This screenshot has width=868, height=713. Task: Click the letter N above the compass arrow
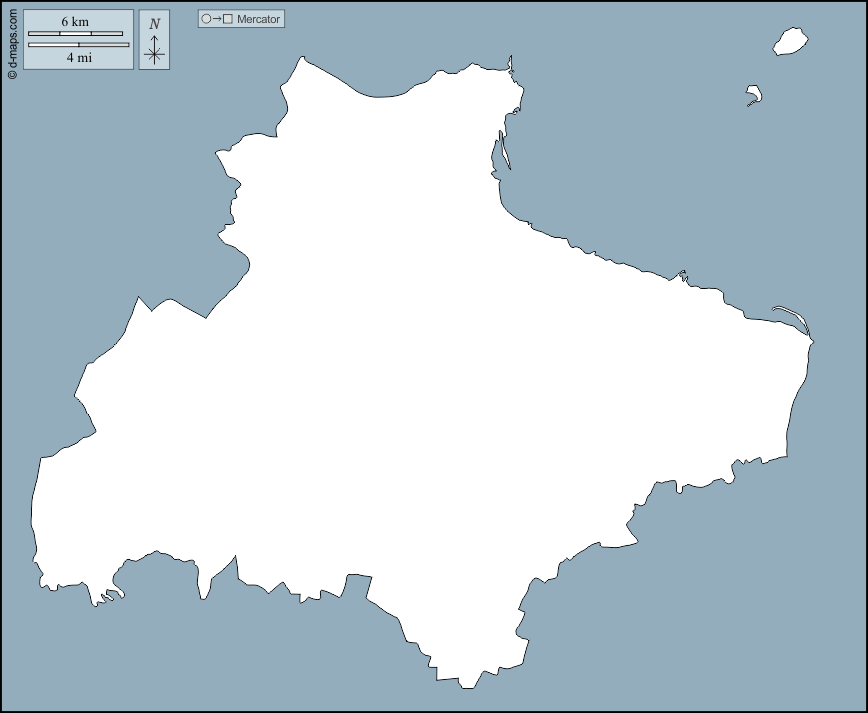pos(154,24)
